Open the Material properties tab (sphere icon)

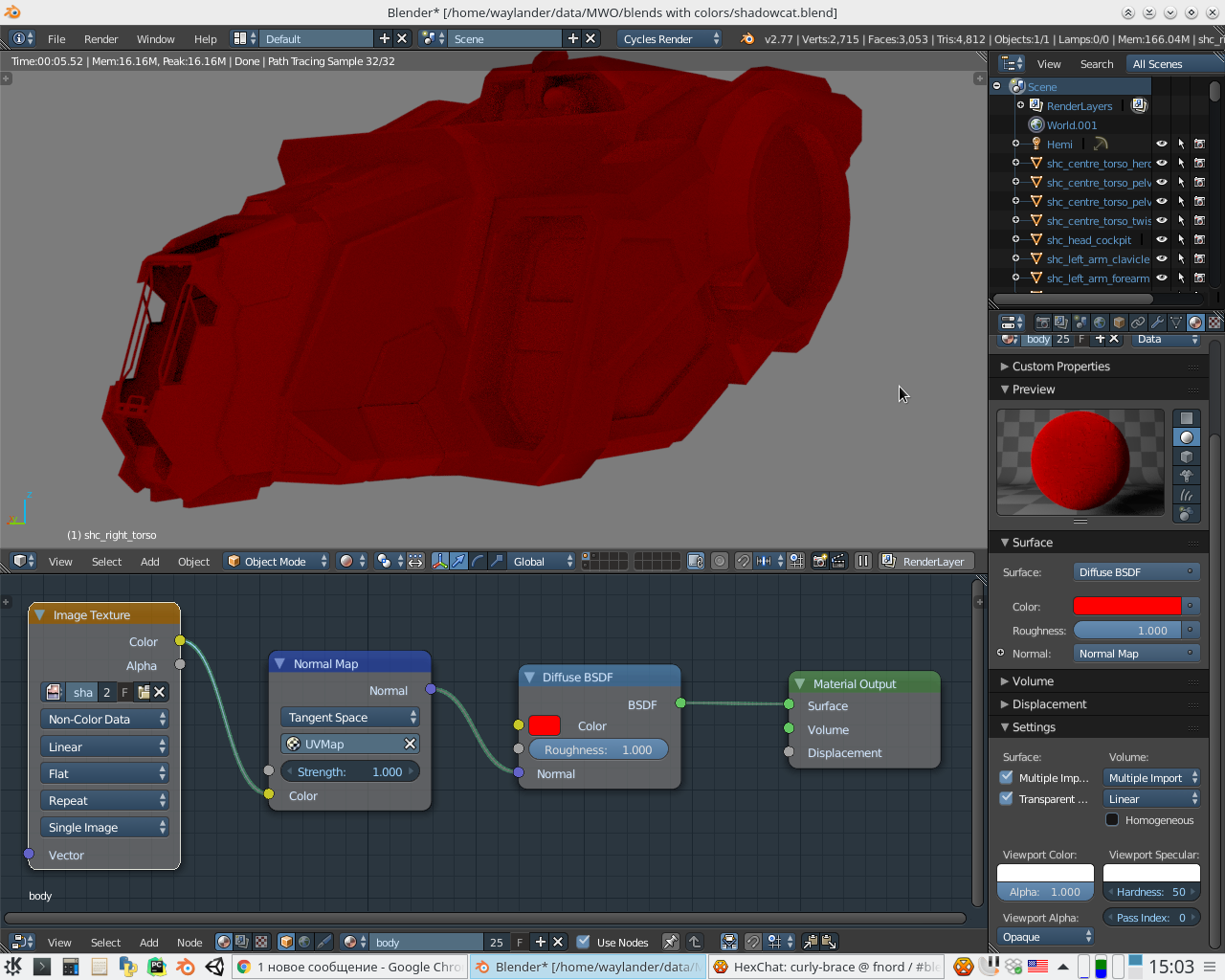click(x=1195, y=323)
